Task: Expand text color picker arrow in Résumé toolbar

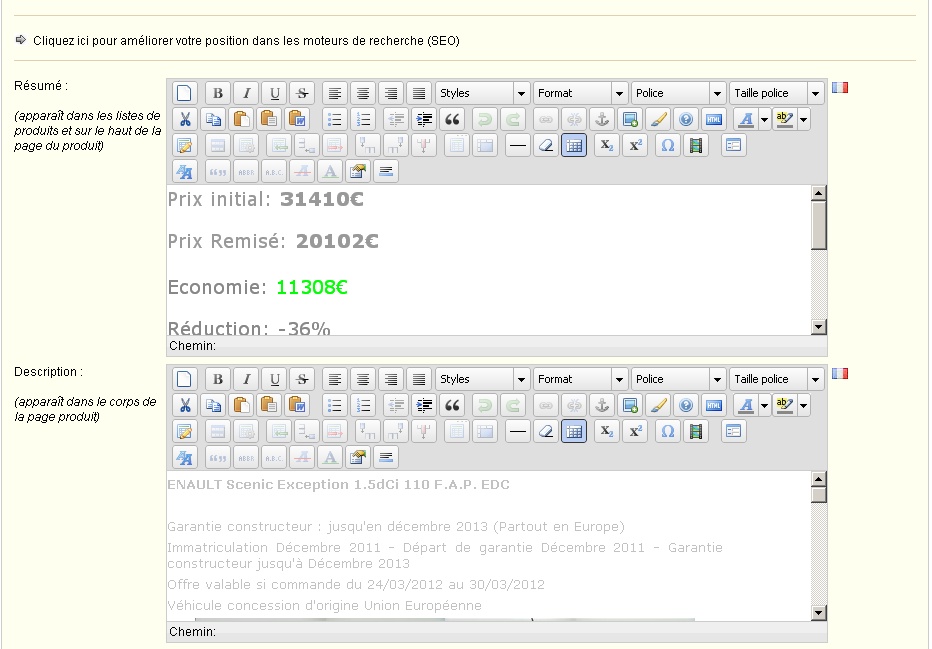Action: (765, 119)
